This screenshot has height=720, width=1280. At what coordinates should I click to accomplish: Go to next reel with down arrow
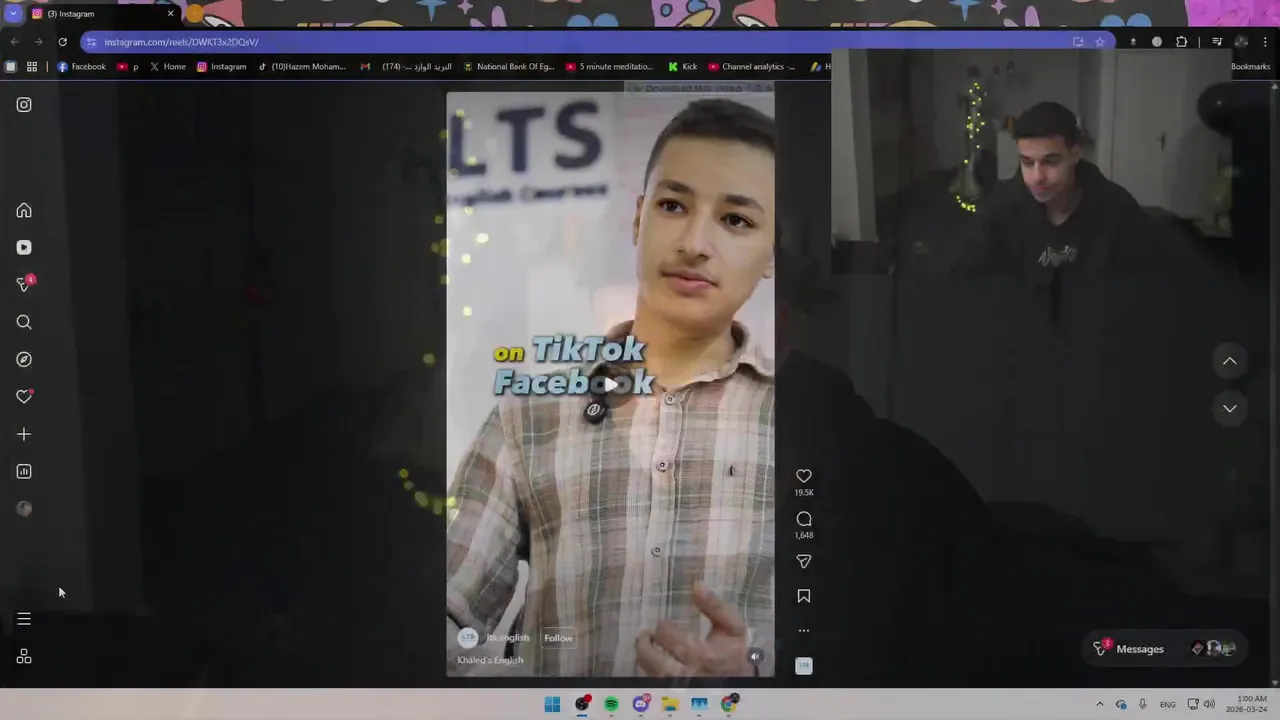pyautogui.click(x=1230, y=408)
